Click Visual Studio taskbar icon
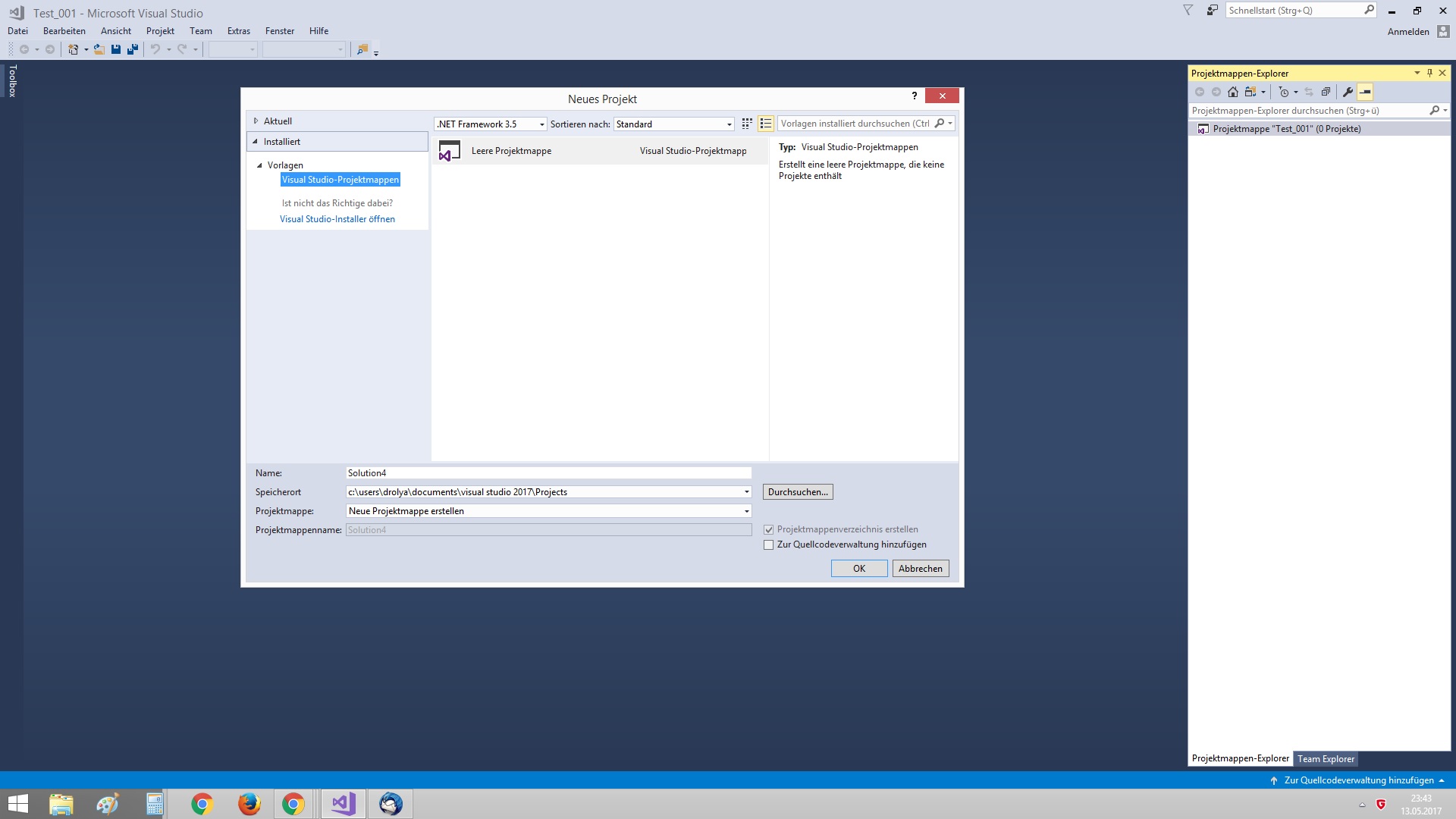Image resolution: width=1456 pixels, height=819 pixels. click(344, 804)
